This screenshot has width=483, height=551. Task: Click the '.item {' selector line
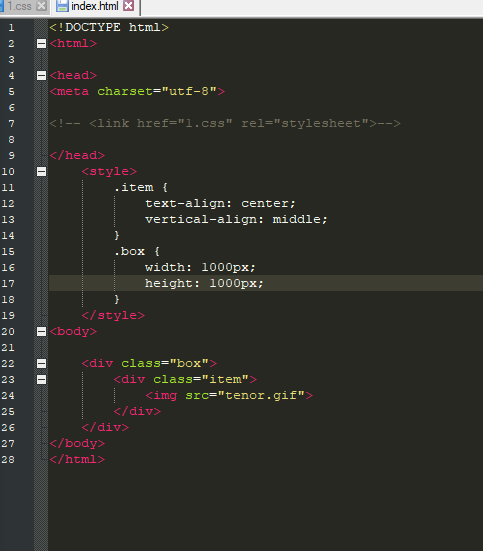click(141, 187)
